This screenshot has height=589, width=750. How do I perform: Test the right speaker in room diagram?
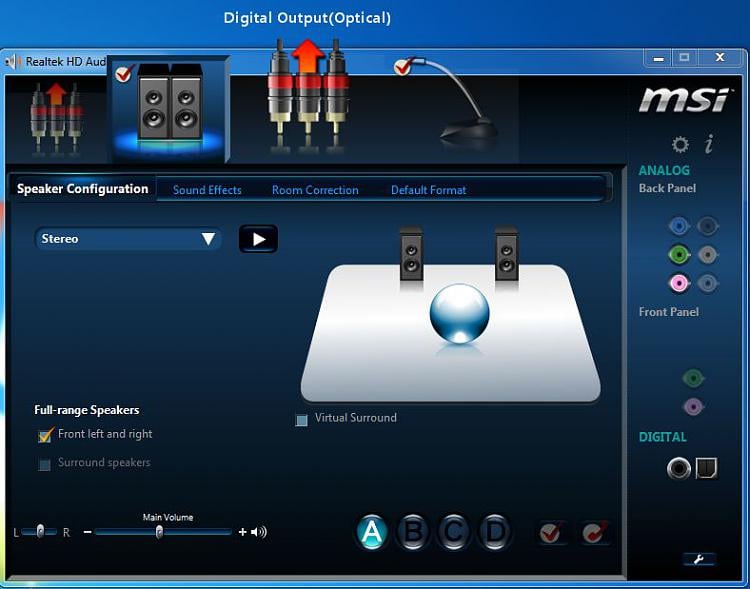tap(507, 254)
